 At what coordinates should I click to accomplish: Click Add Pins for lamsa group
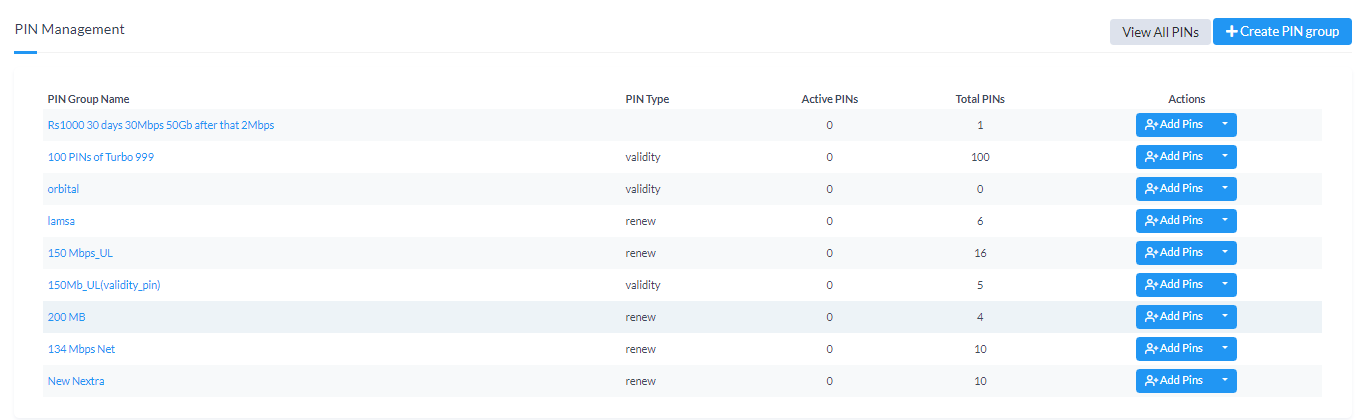1174,221
